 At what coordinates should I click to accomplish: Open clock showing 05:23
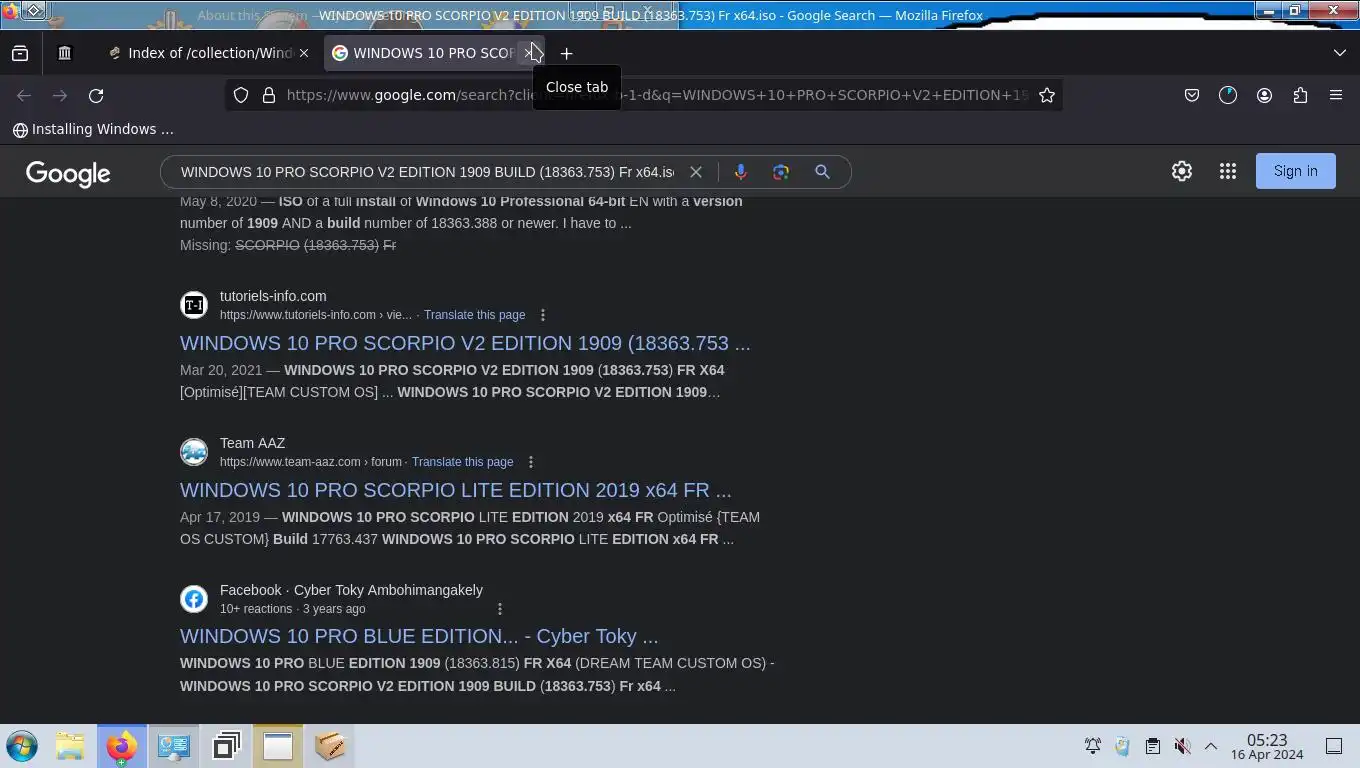pyautogui.click(x=1267, y=746)
